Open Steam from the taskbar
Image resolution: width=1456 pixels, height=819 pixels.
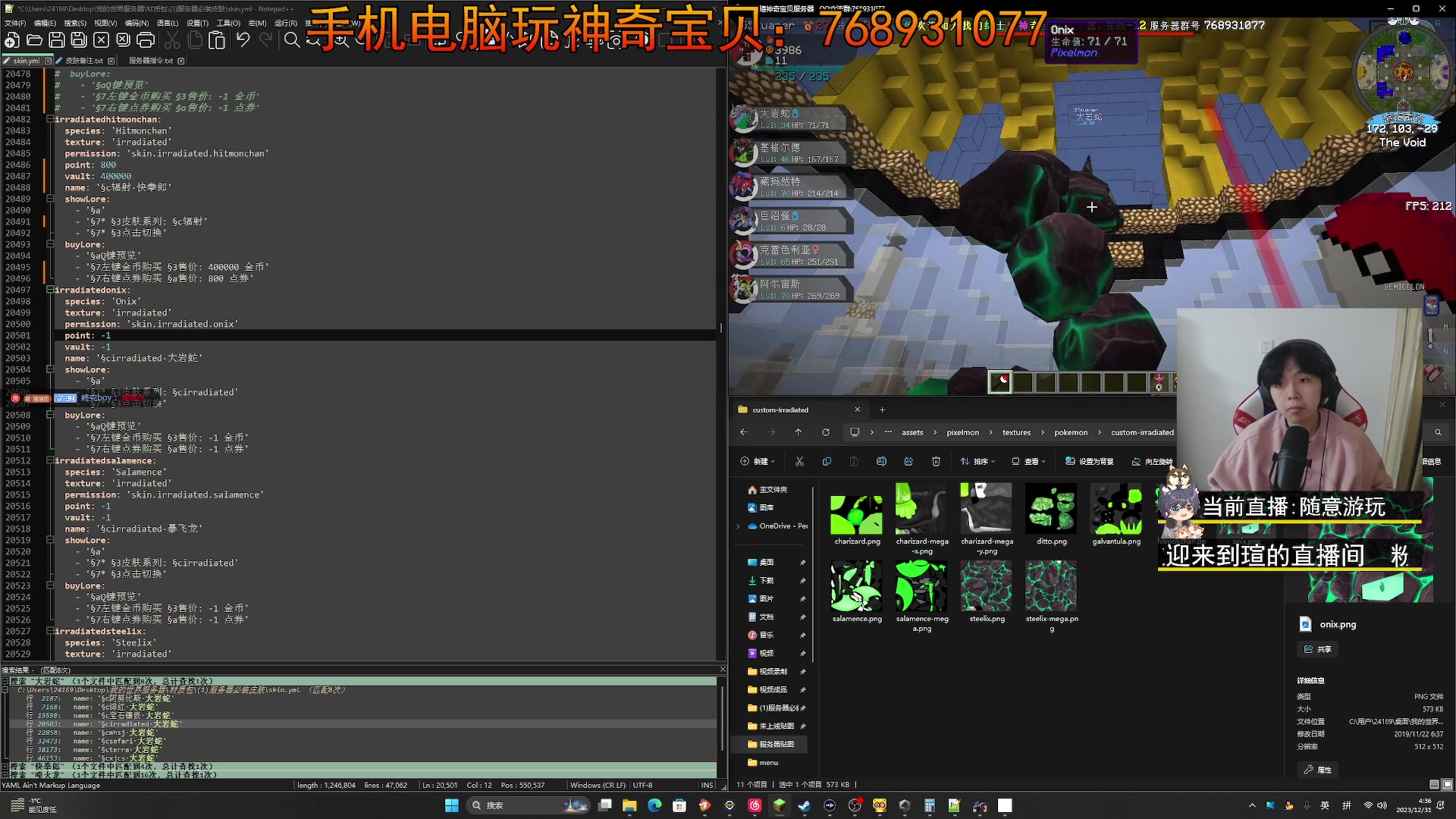click(805, 805)
